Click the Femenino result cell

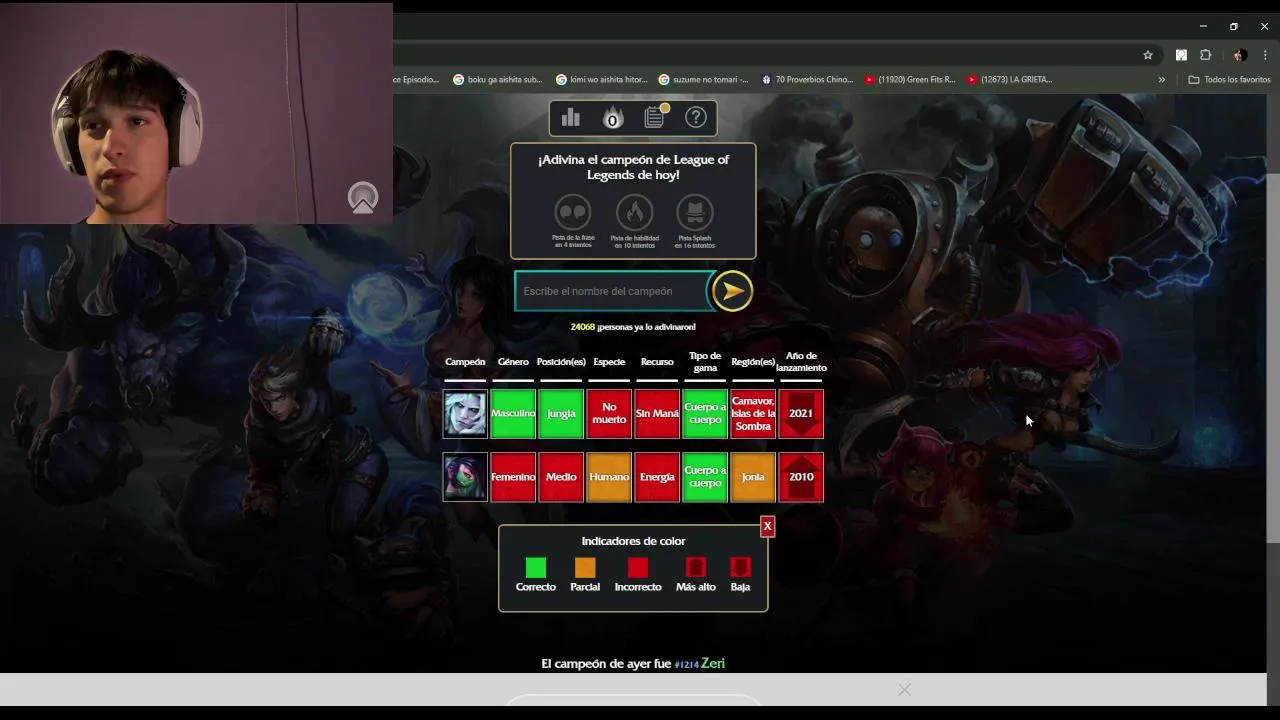(x=513, y=477)
